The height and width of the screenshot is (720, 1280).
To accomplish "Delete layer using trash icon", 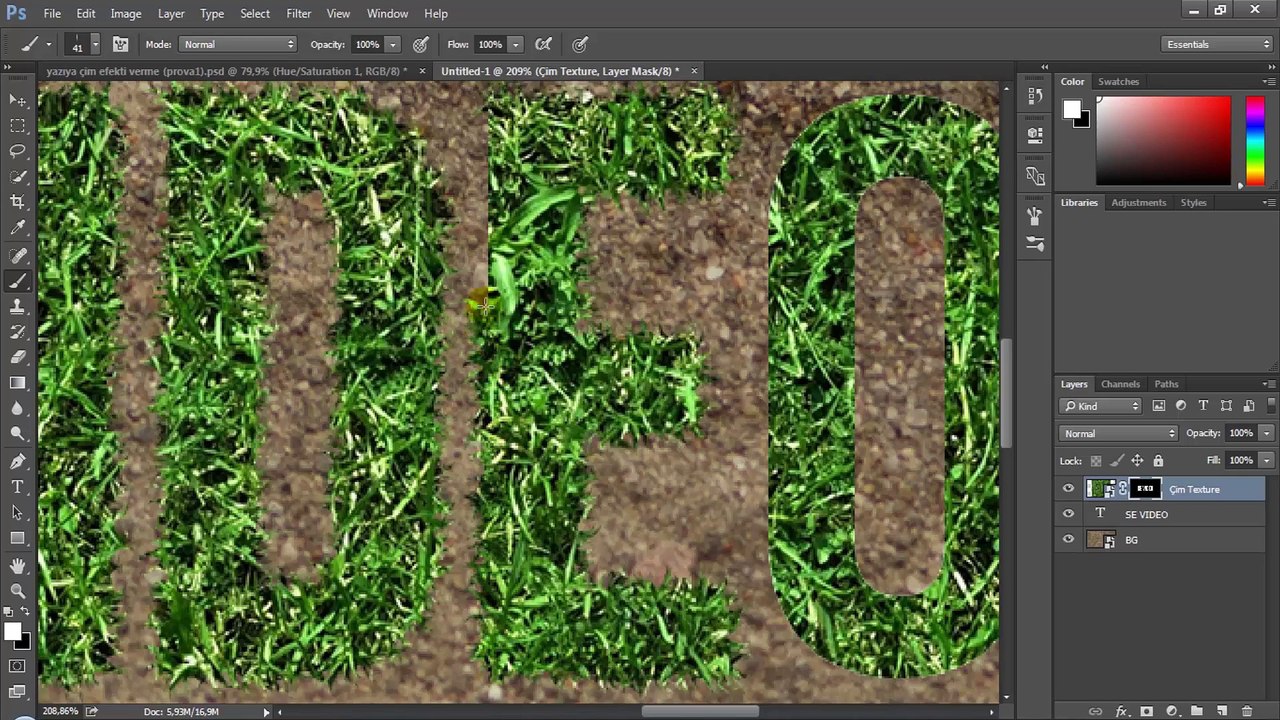I will (x=1247, y=711).
